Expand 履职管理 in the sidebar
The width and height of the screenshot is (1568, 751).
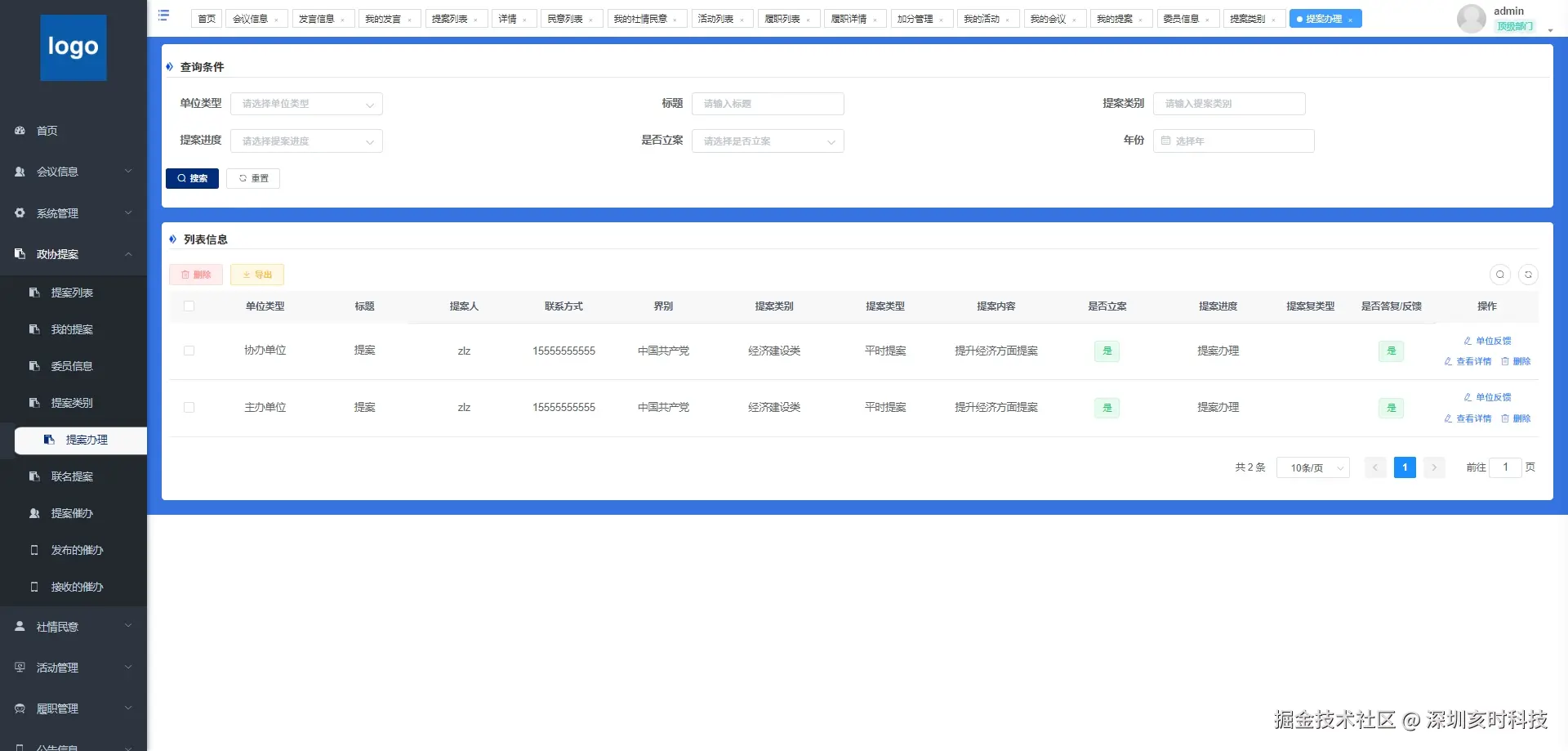click(x=73, y=709)
